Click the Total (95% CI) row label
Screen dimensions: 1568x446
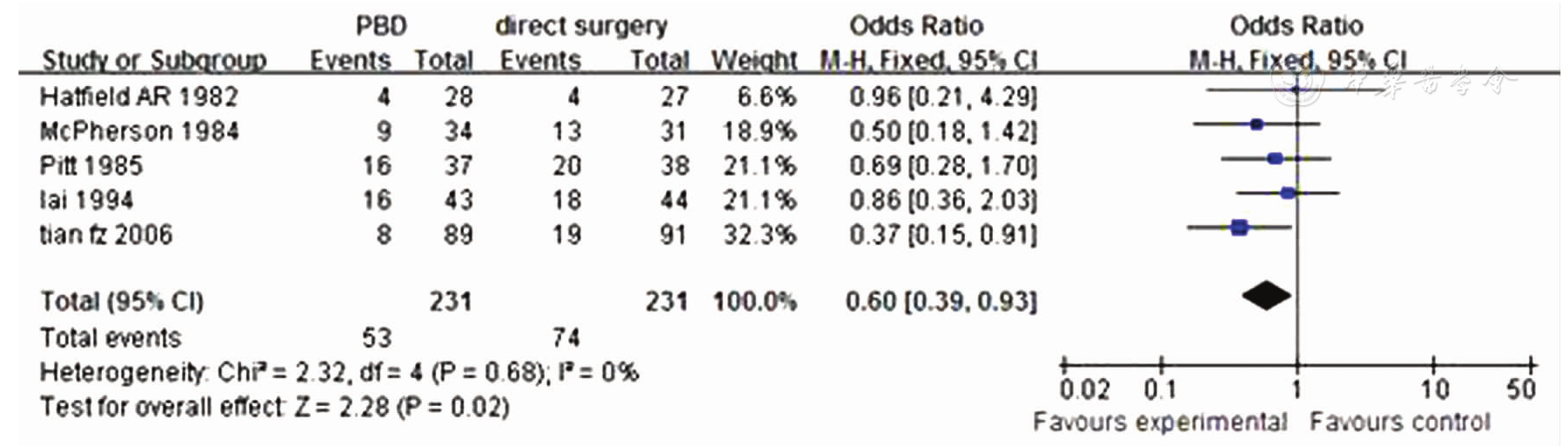(122, 302)
